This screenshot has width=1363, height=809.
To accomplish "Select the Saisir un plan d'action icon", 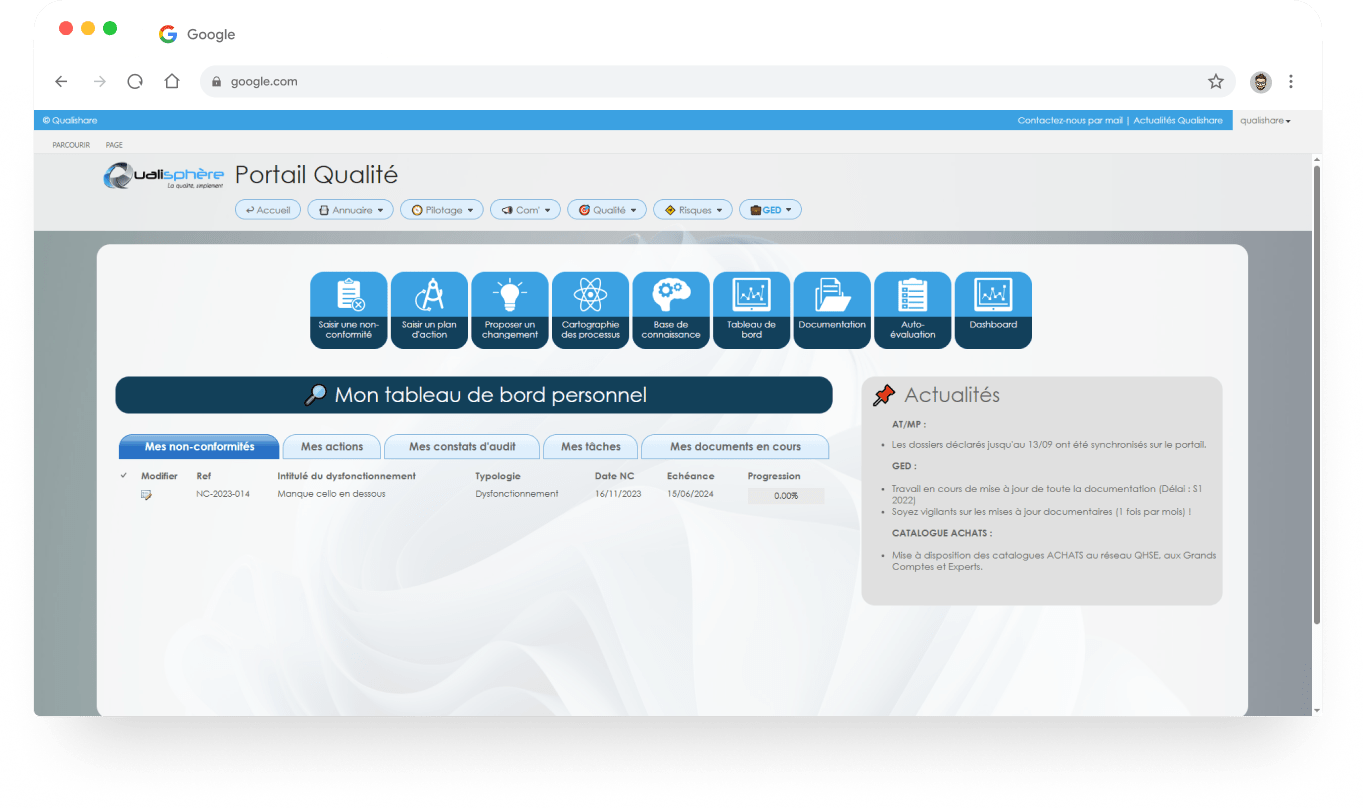I will pos(429,310).
